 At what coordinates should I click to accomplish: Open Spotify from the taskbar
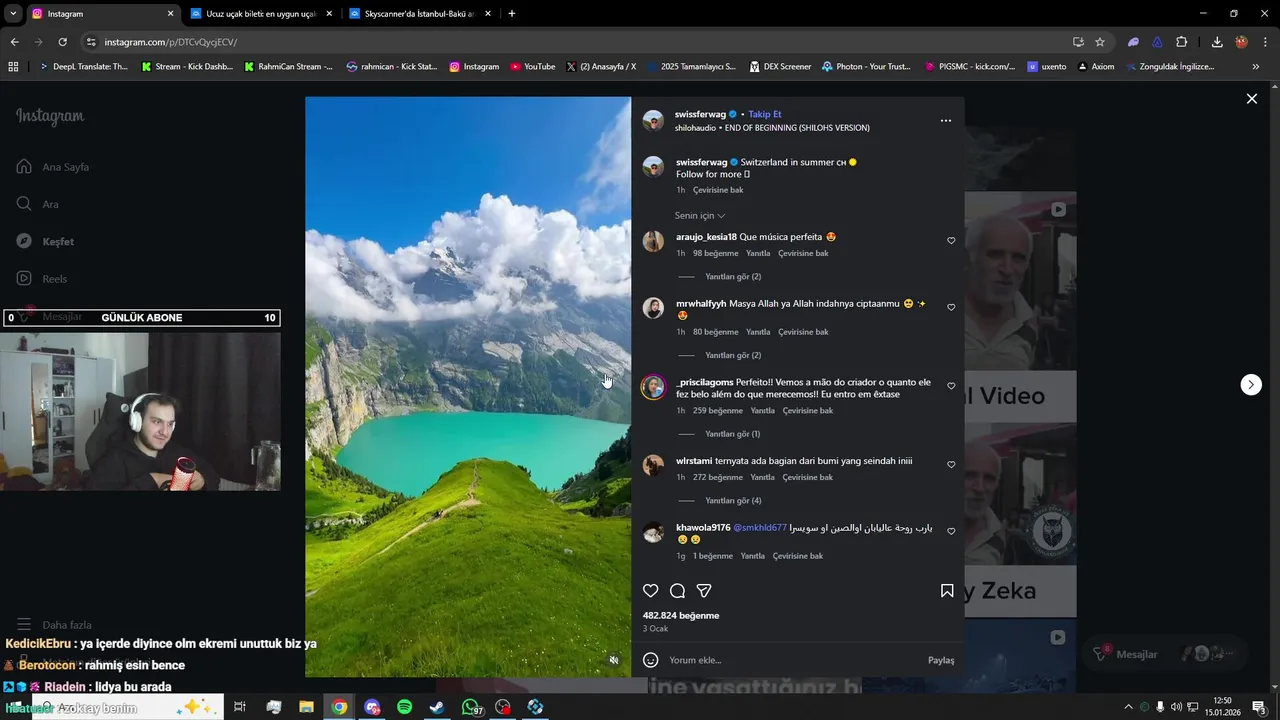click(404, 707)
